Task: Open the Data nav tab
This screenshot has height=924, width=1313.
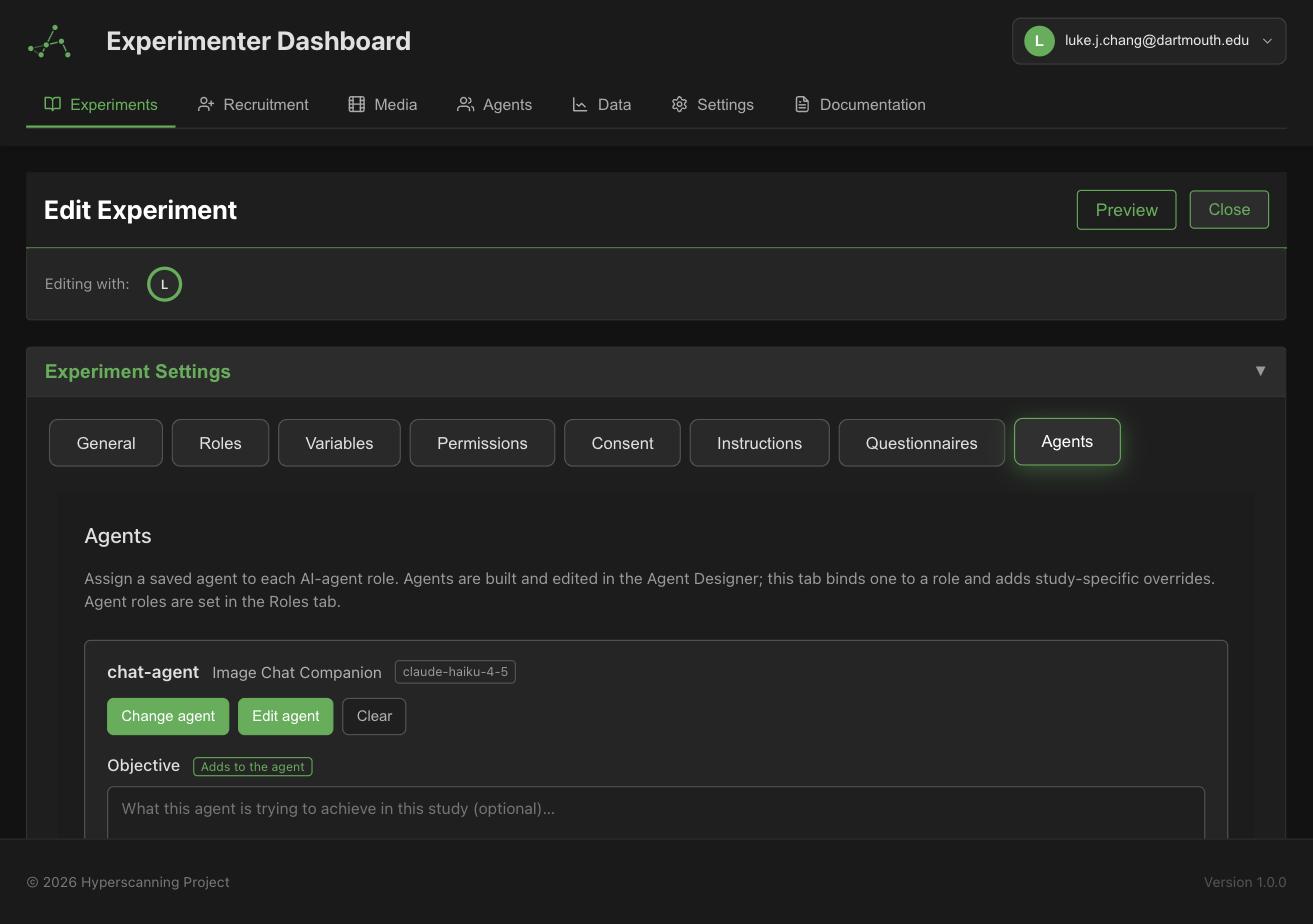Action: tap(601, 104)
